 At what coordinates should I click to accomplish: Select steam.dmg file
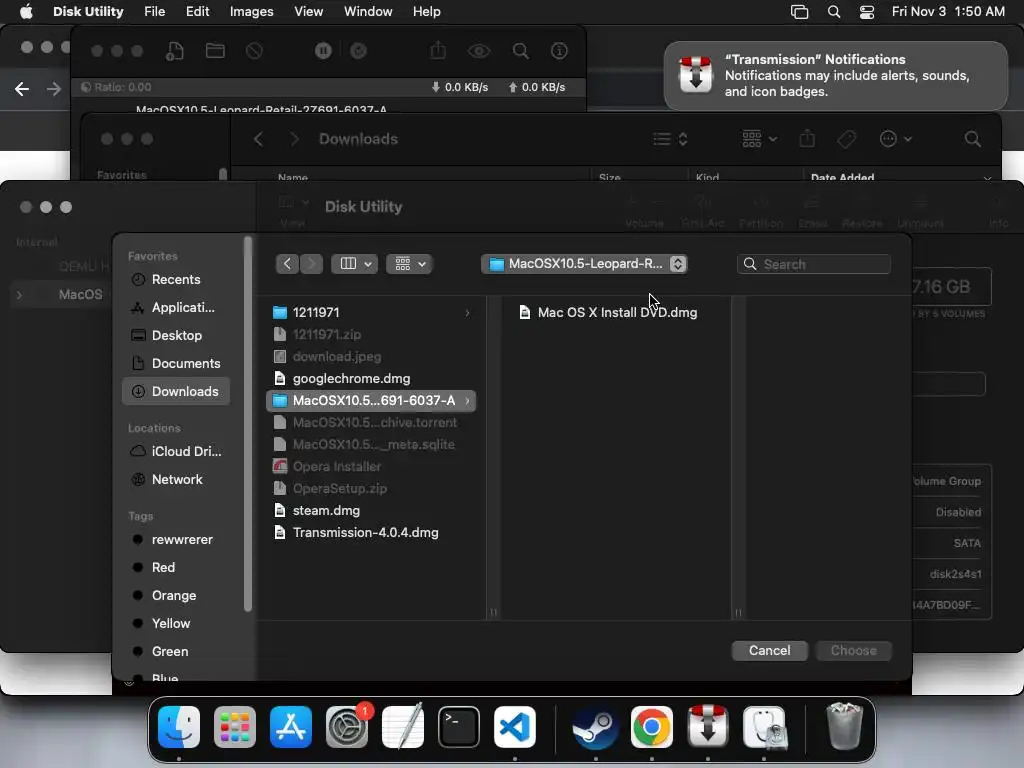[371, 511]
